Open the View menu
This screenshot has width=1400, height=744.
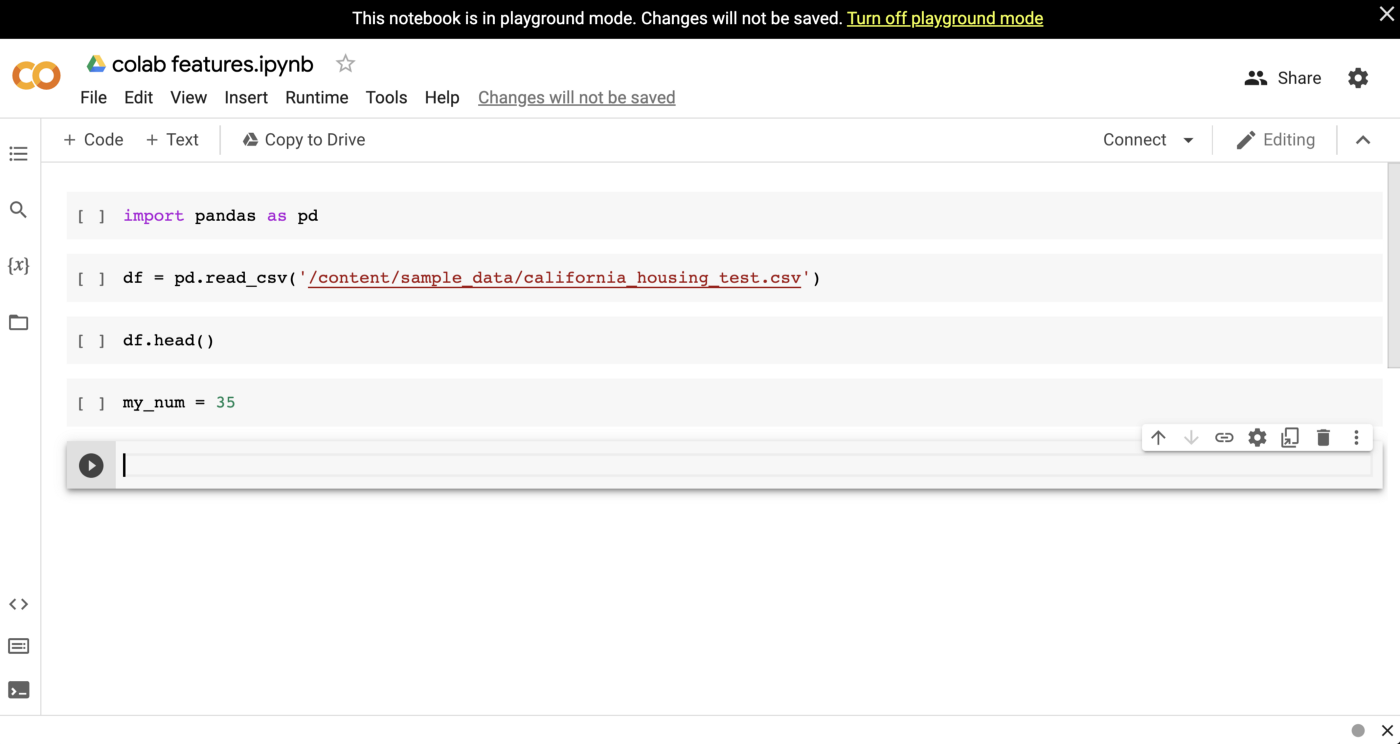[188, 97]
